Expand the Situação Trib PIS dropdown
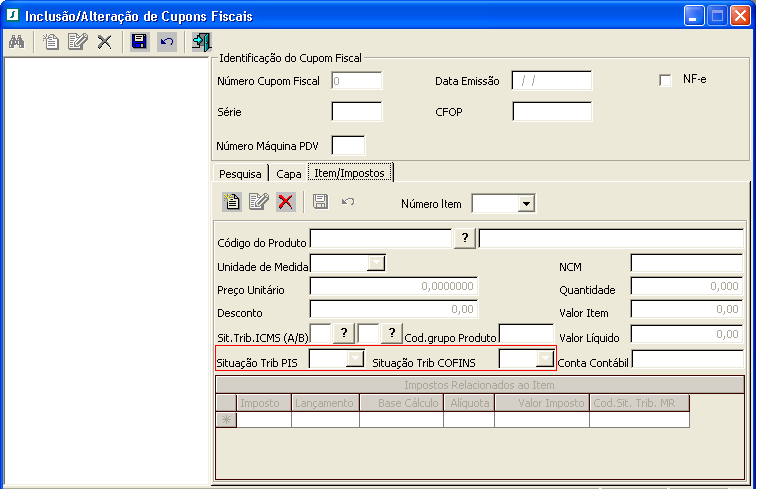 click(x=354, y=359)
